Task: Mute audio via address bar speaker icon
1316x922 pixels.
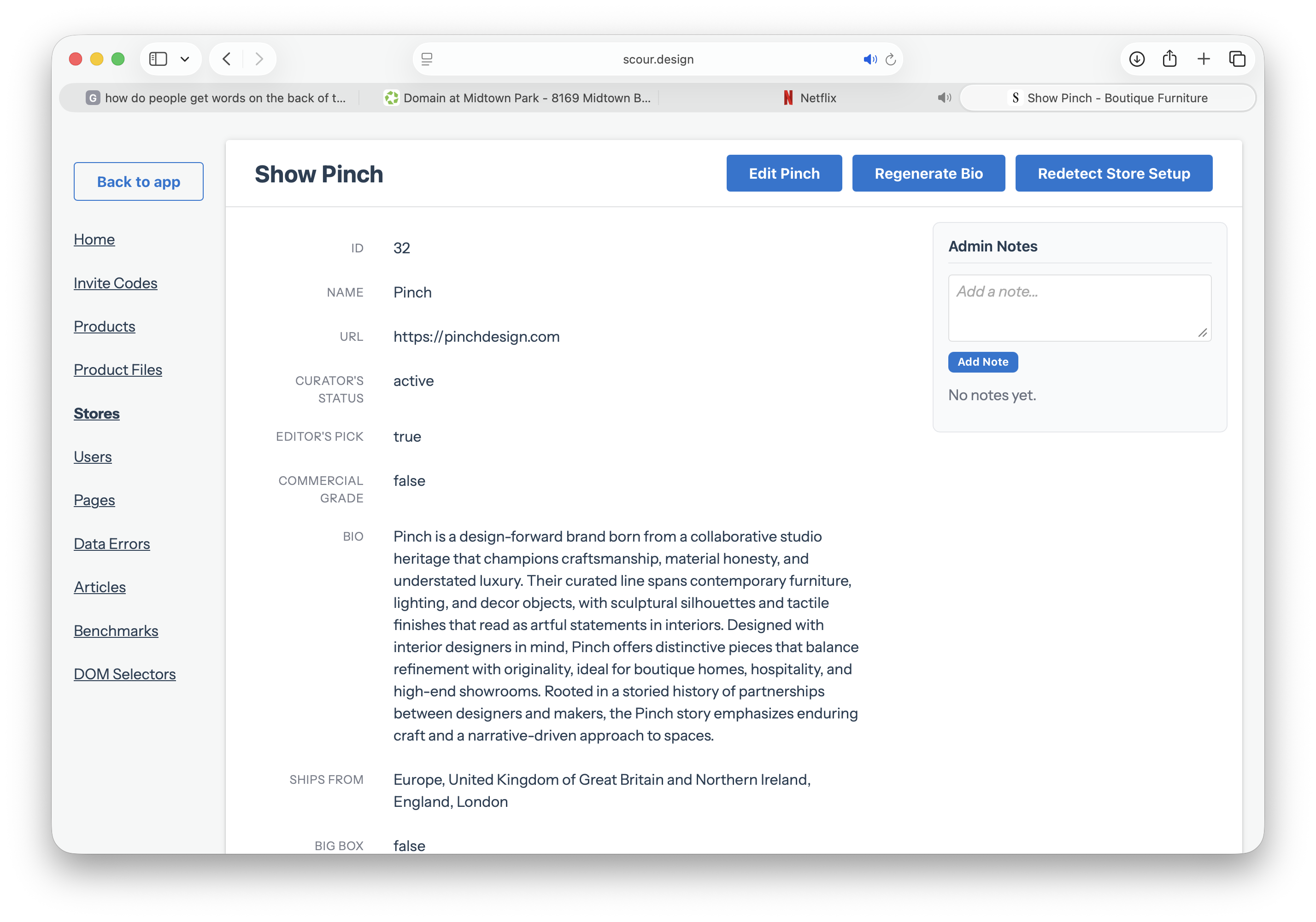Action: click(x=869, y=59)
